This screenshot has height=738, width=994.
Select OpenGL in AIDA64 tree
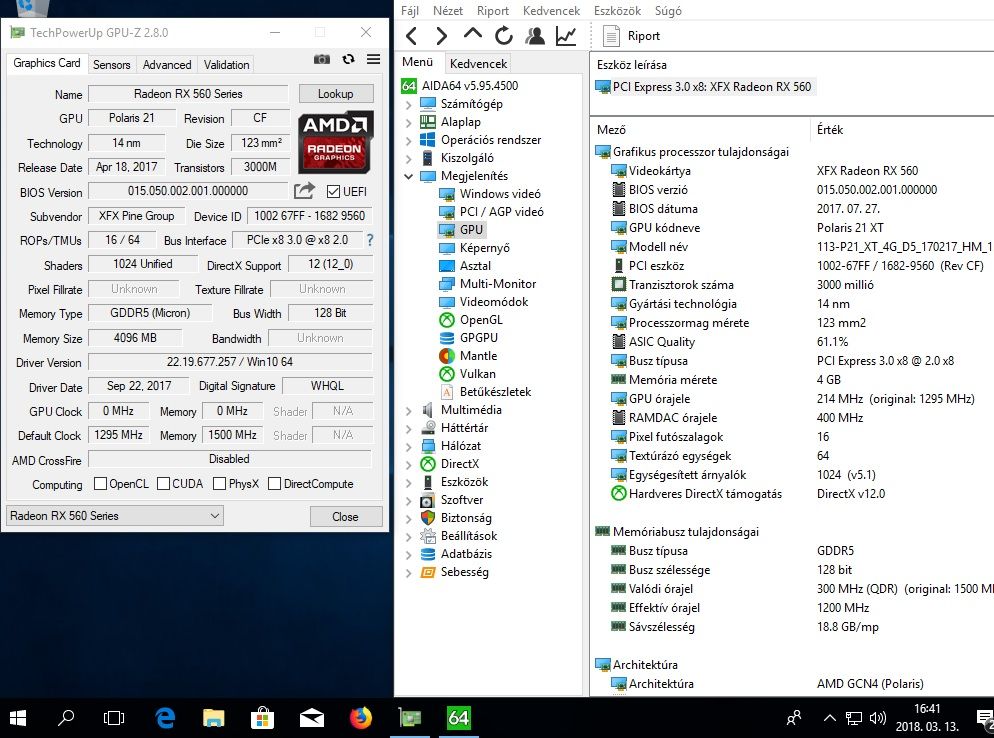click(x=481, y=320)
